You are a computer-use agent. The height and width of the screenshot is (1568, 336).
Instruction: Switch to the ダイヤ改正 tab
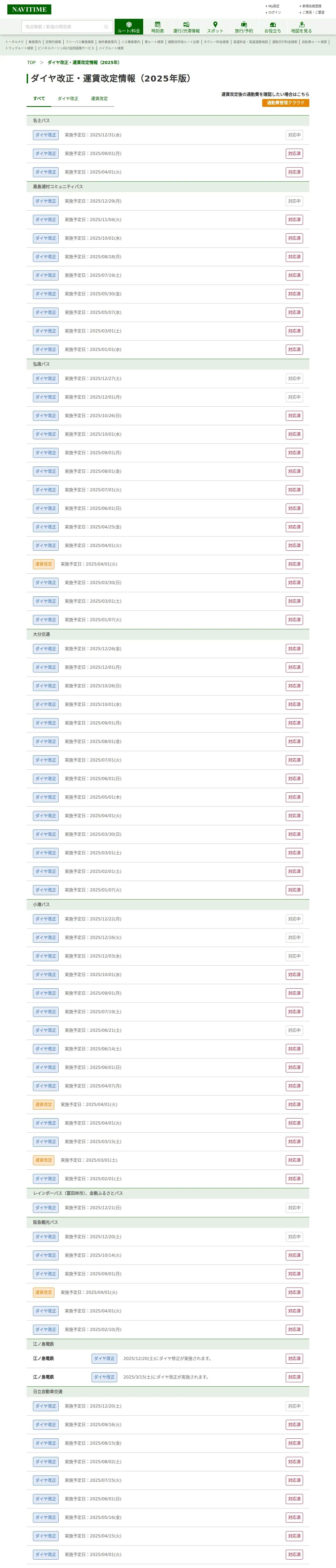click(x=68, y=99)
